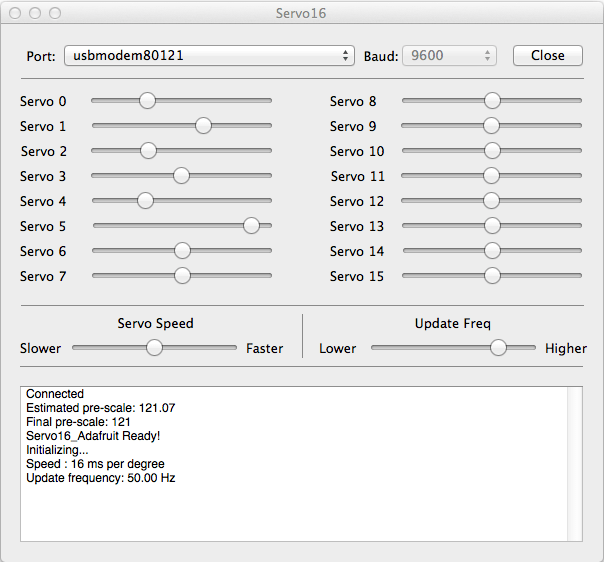The height and width of the screenshot is (562, 604).
Task: Click the Close button
Action: tap(547, 56)
